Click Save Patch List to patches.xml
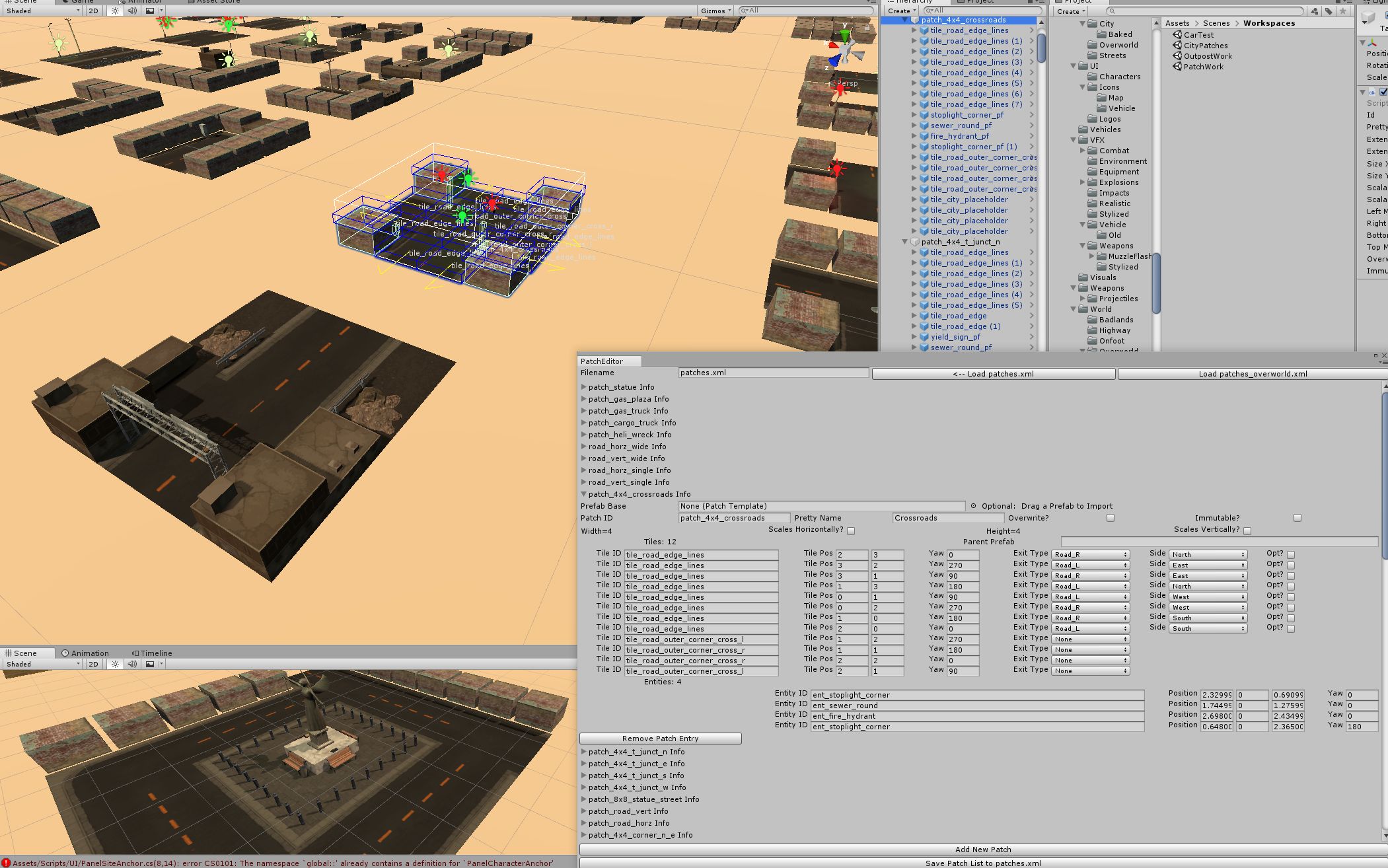 coord(983,863)
